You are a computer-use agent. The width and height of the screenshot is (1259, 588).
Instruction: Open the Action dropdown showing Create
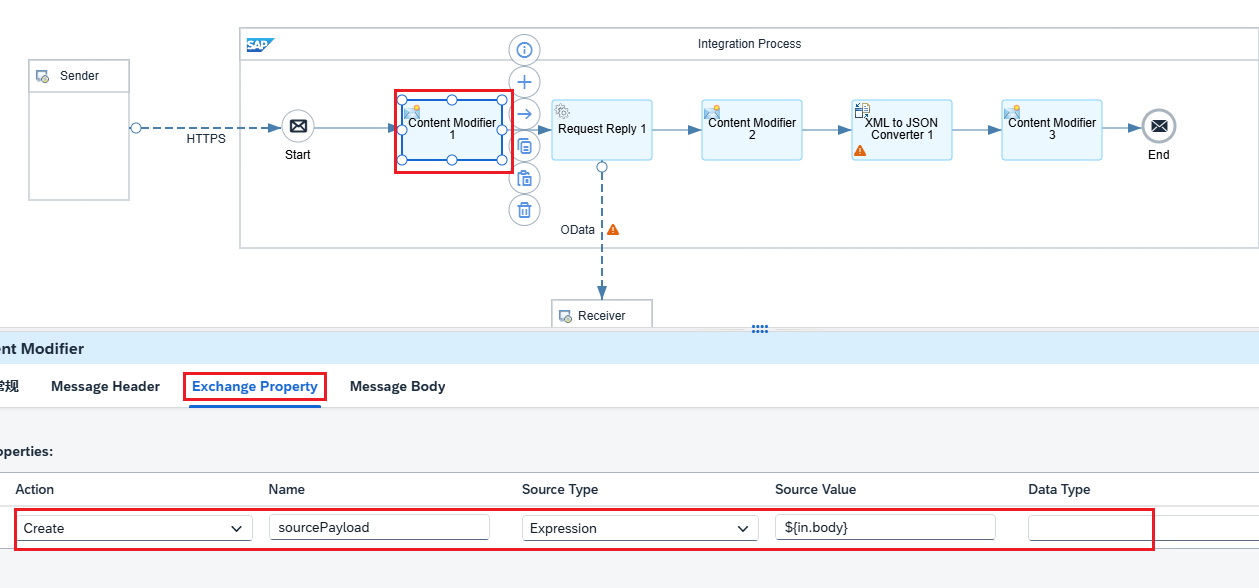pyautogui.click(x=135, y=528)
